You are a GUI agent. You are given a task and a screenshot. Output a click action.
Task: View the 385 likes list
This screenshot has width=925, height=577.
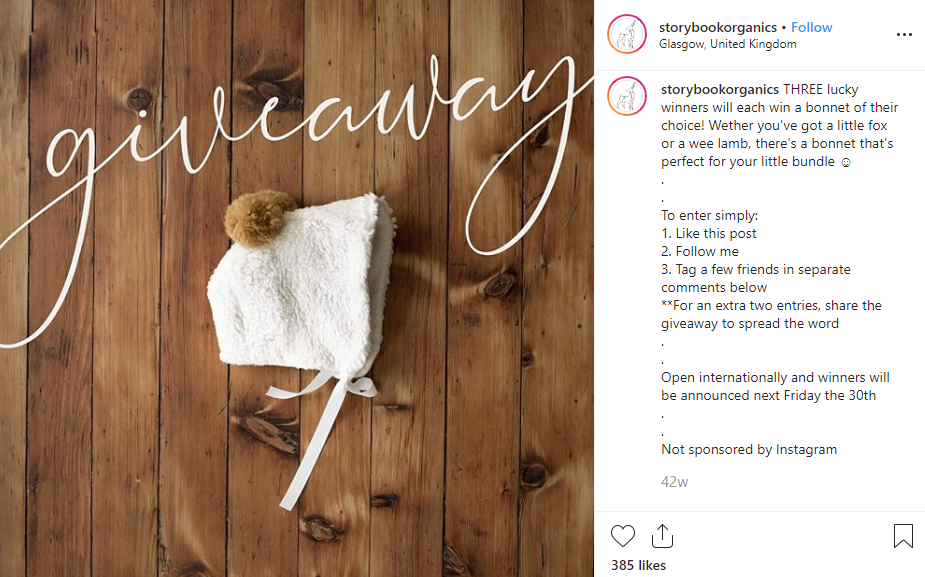coord(638,565)
